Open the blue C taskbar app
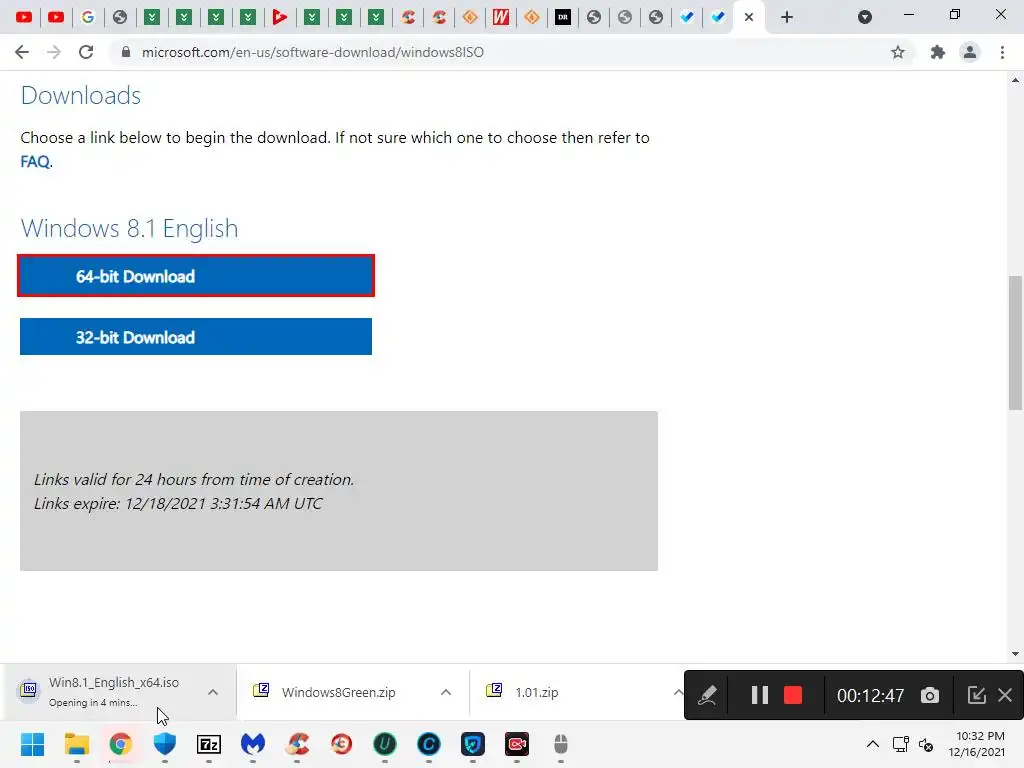The width and height of the screenshot is (1024, 768). (429, 744)
